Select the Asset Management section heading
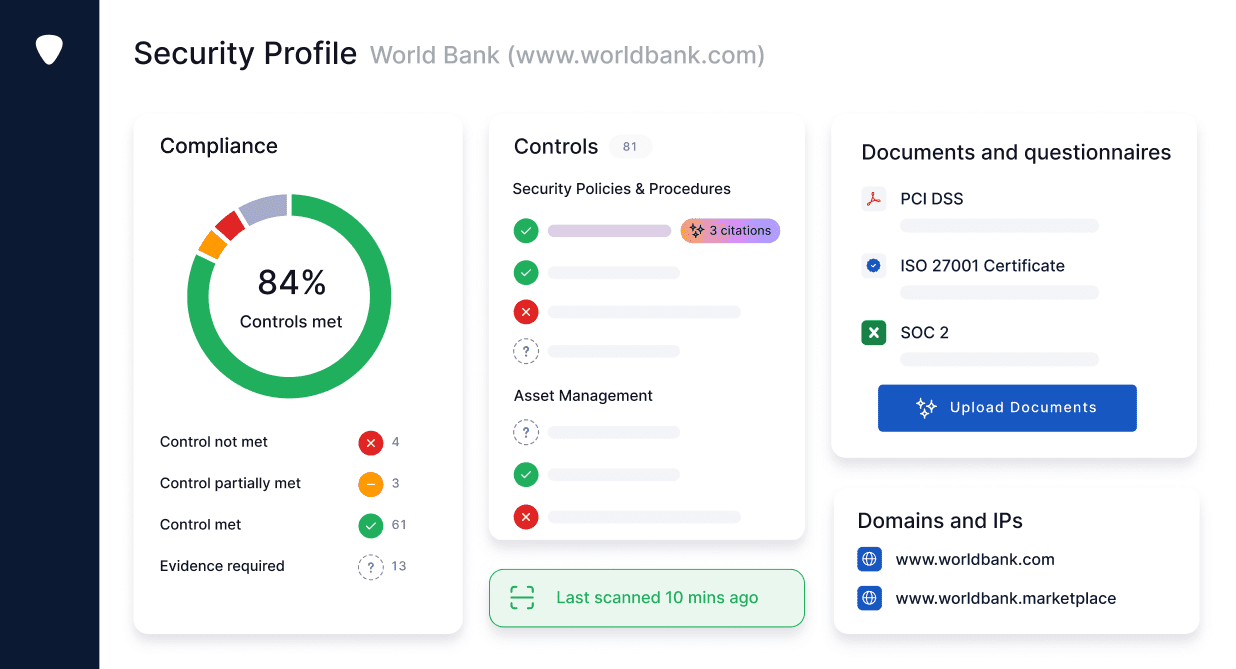The width and height of the screenshot is (1236, 669). (x=583, y=396)
